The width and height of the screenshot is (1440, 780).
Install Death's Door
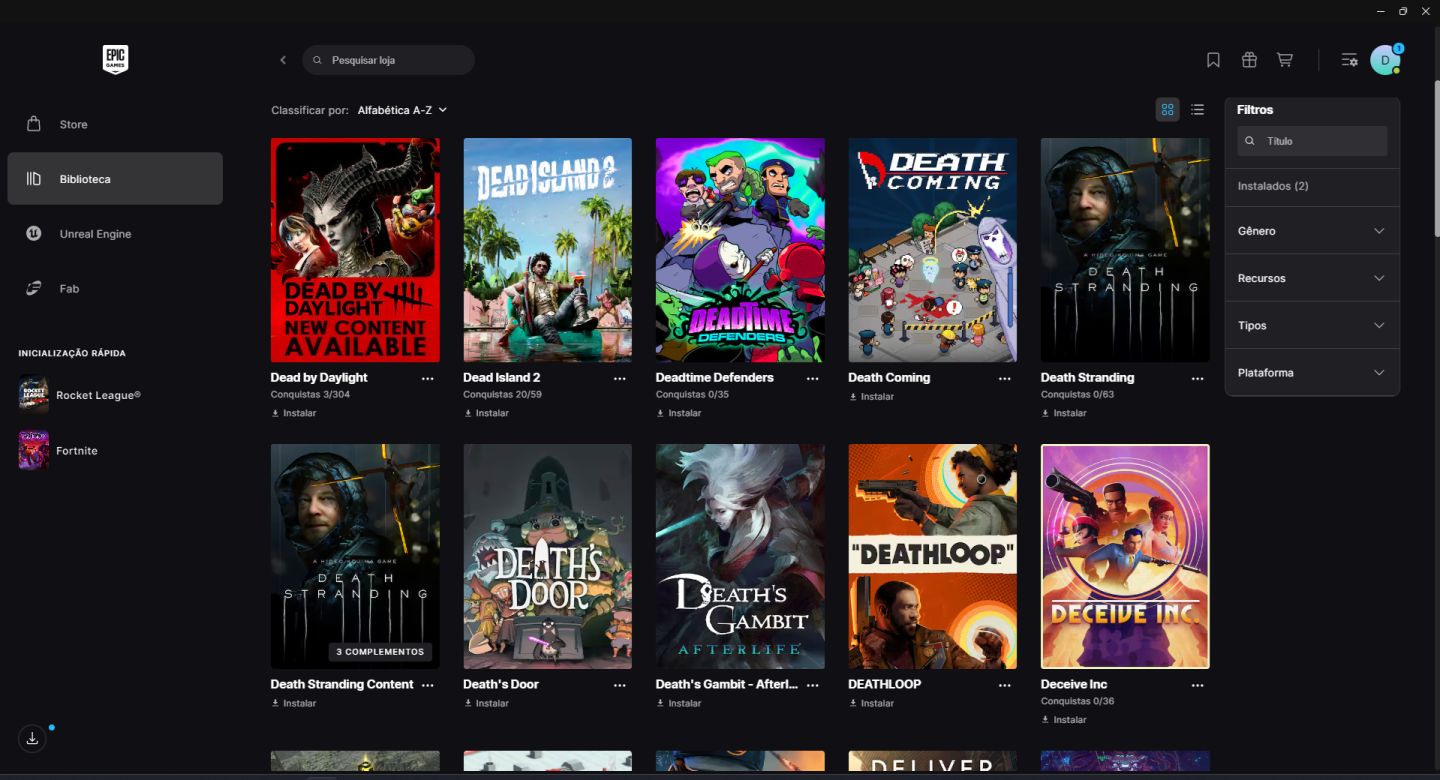pos(486,703)
